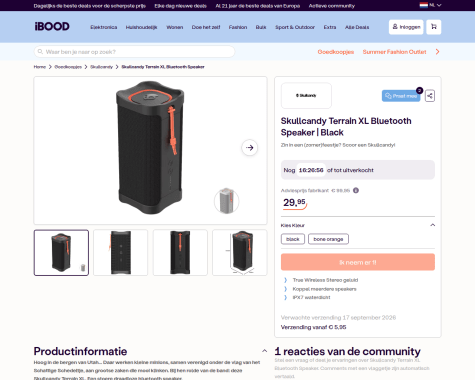
Task: Open the Elektronica menu
Action: 104,27
